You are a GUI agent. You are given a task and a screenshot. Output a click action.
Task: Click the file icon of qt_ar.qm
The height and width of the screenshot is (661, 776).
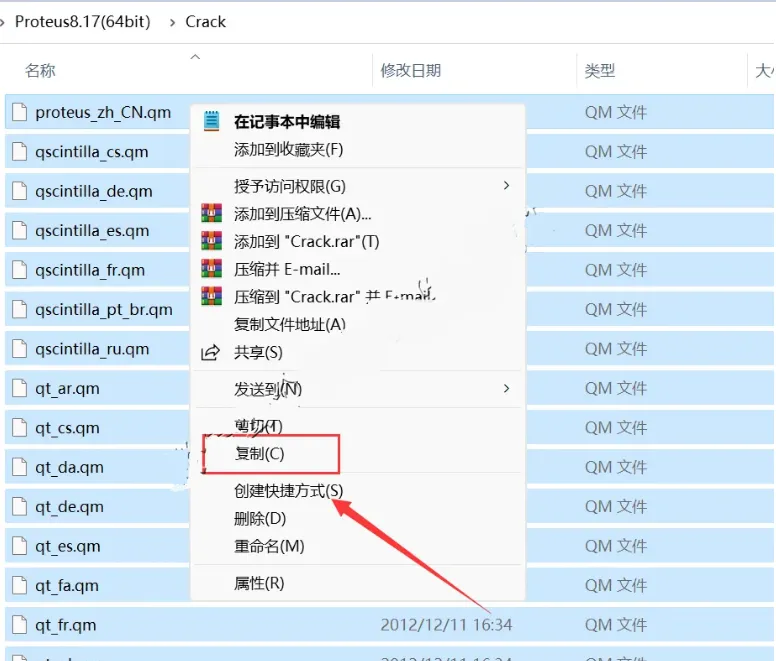(x=19, y=388)
